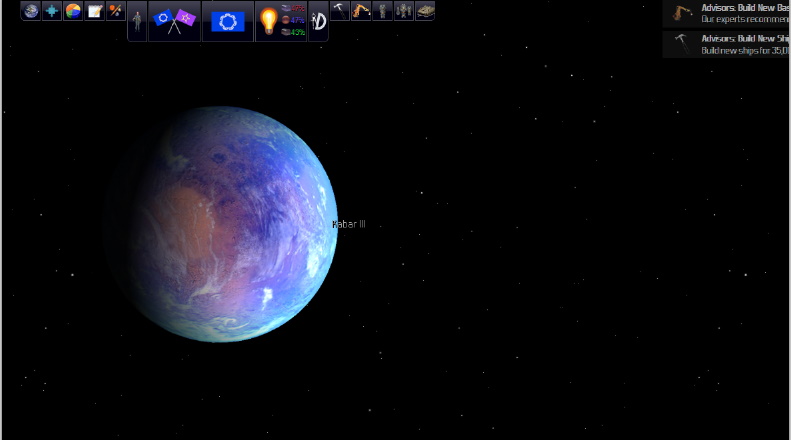Click the 43% green high-tech research value
The width and height of the screenshot is (791, 440).
[x=298, y=32]
